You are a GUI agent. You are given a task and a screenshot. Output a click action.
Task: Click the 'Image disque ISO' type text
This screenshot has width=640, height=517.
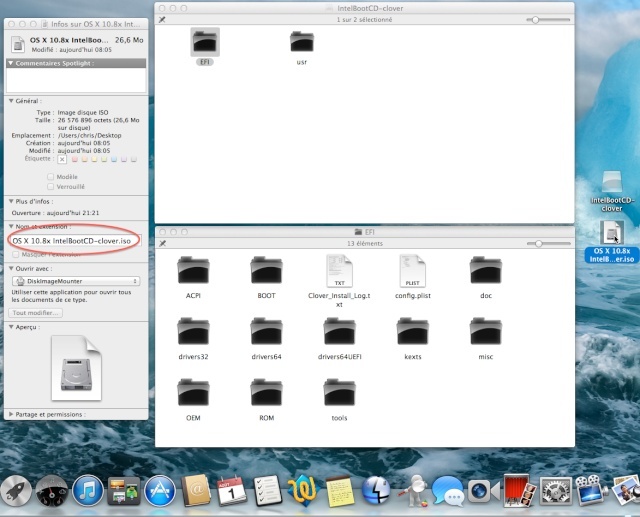click(x=83, y=112)
